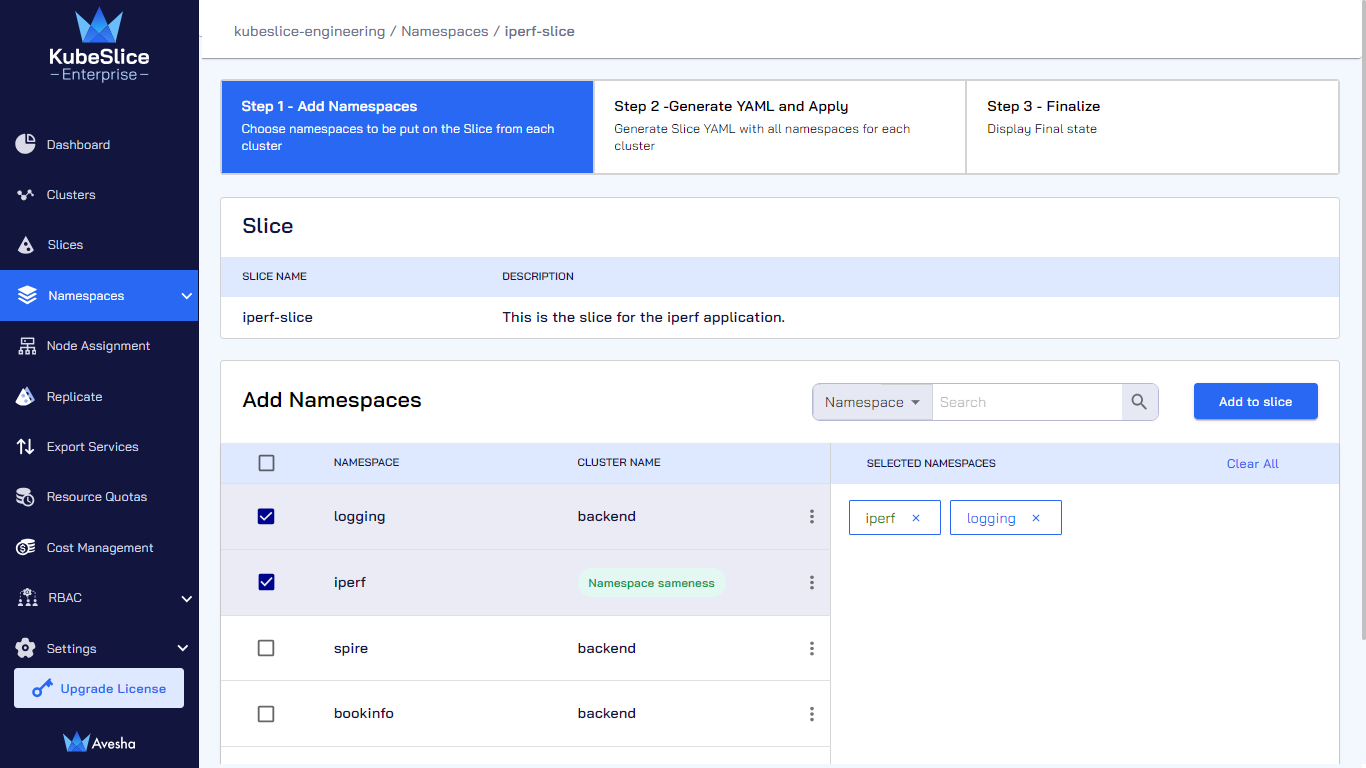
Task: Click the Resource Quotas icon
Action: pyautogui.click(x=26, y=497)
